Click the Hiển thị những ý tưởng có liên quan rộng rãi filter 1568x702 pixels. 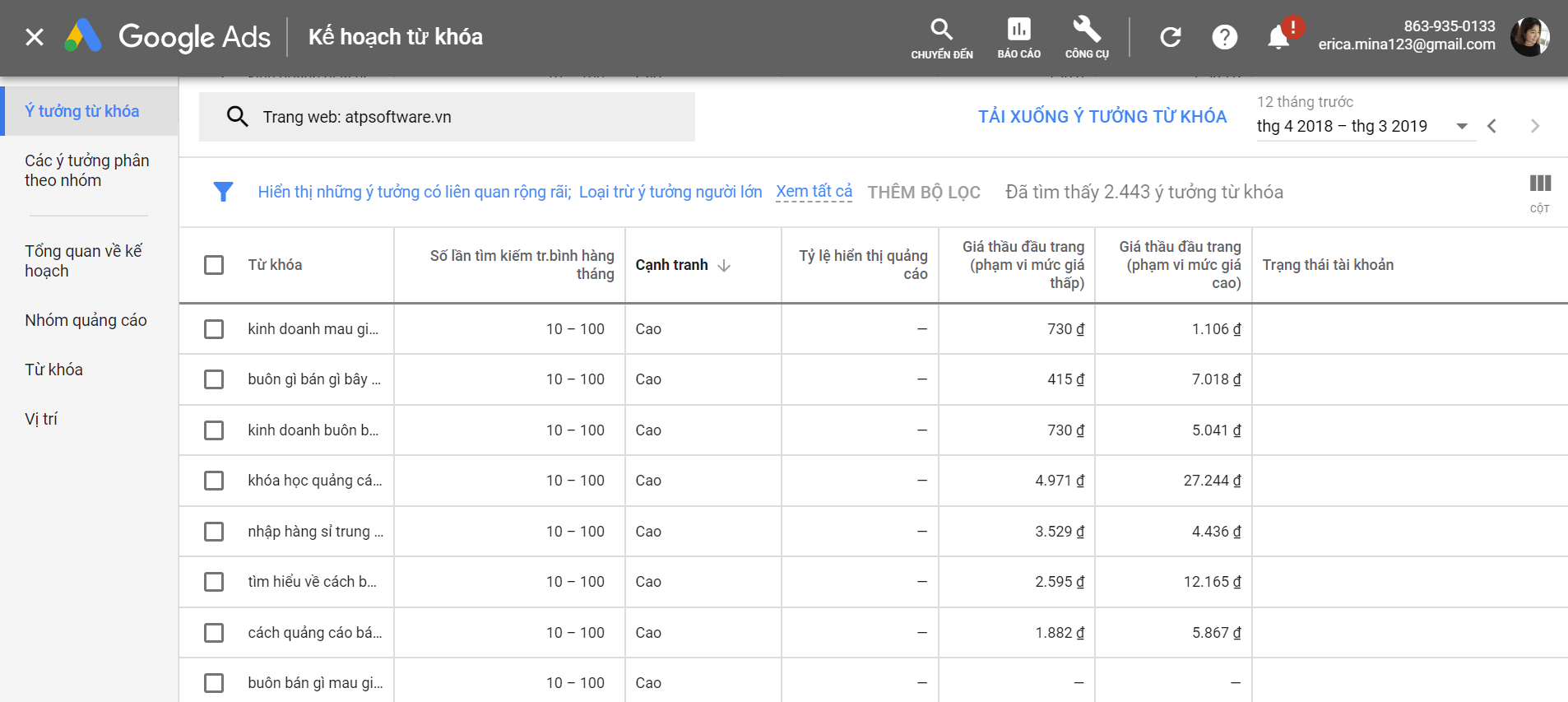tap(415, 192)
